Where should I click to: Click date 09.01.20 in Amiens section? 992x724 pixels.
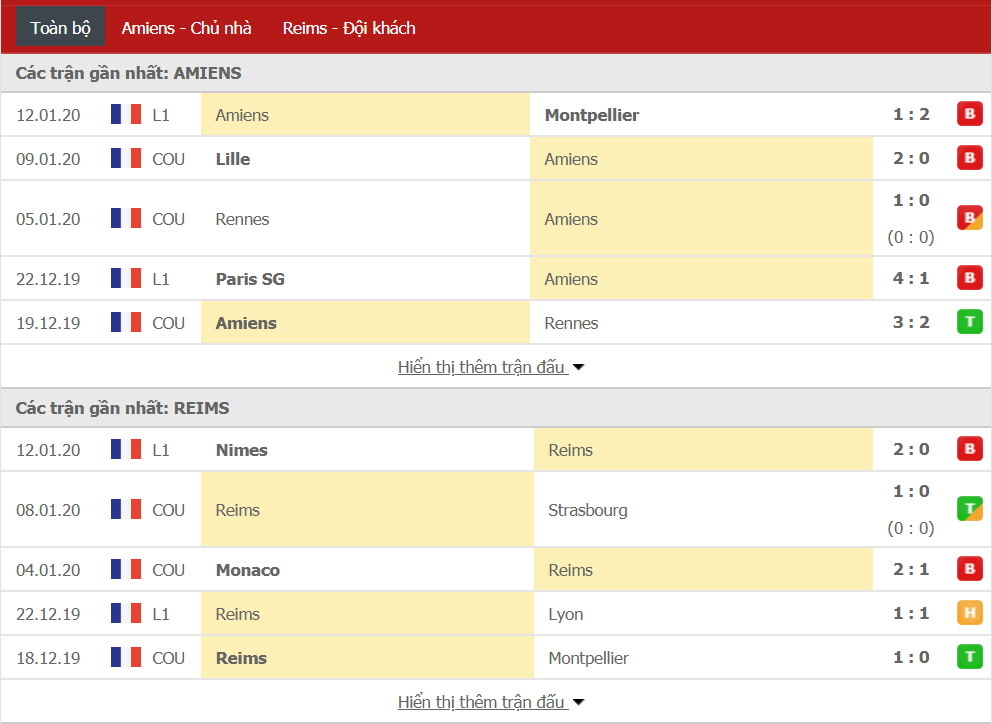coord(48,159)
